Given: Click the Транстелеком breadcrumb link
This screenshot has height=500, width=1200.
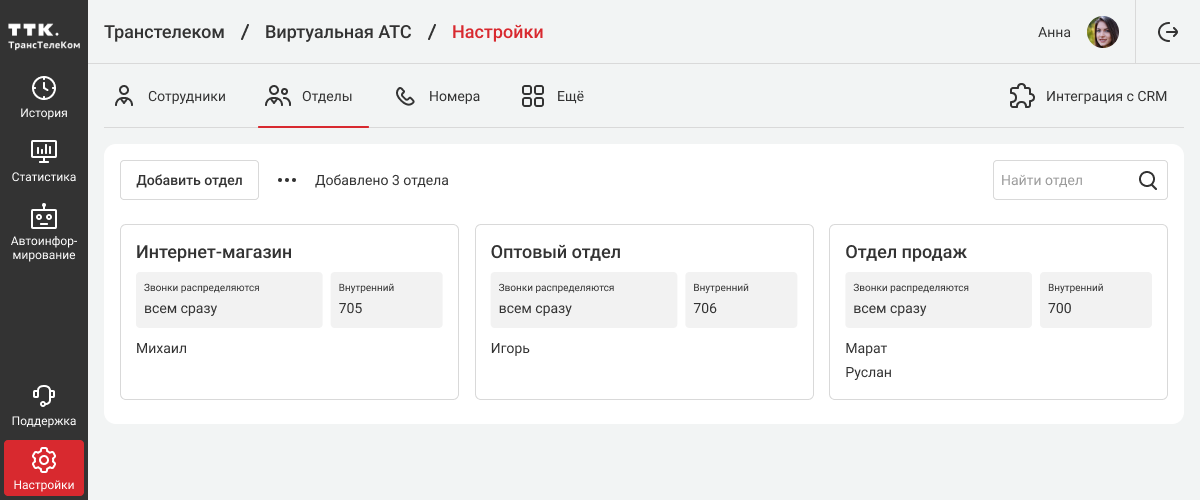Looking at the screenshot, I should point(164,32).
